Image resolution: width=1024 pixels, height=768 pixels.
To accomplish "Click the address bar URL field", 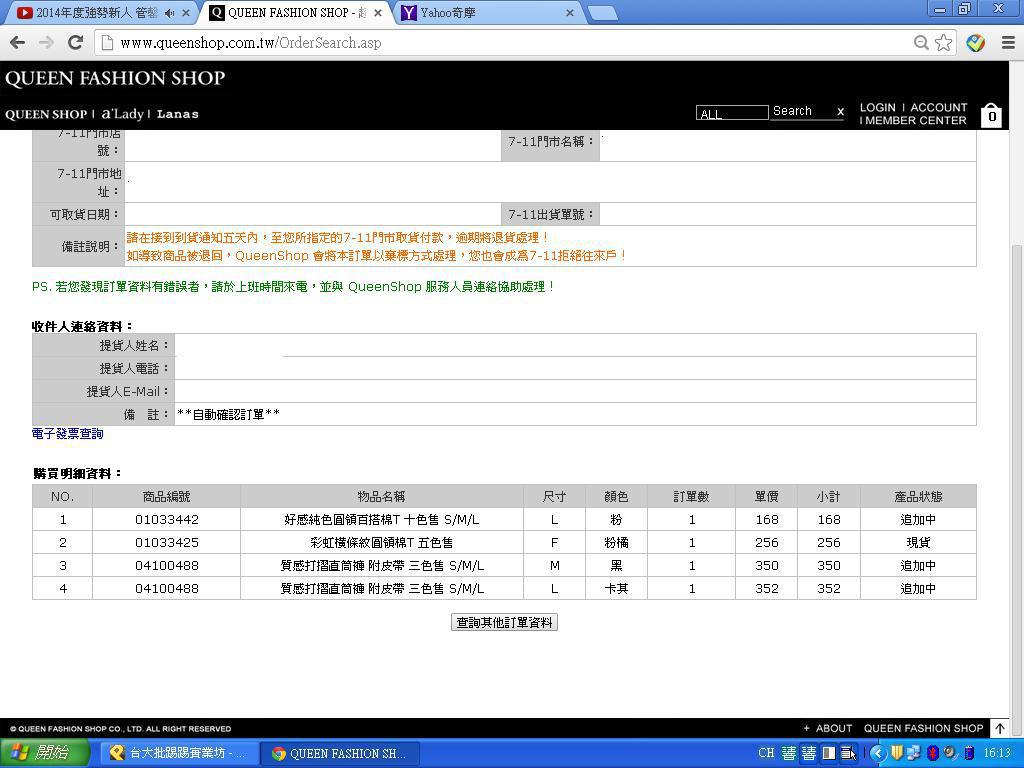I will pyautogui.click(x=509, y=43).
